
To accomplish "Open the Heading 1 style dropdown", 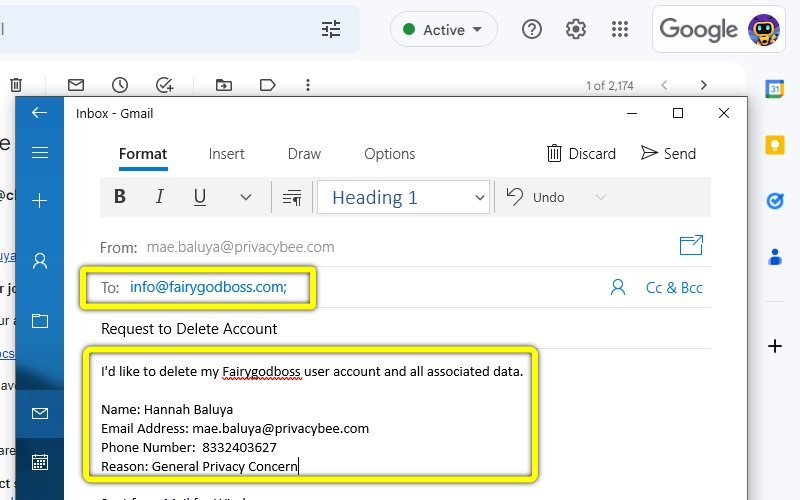I will click(x=403, y=197).
